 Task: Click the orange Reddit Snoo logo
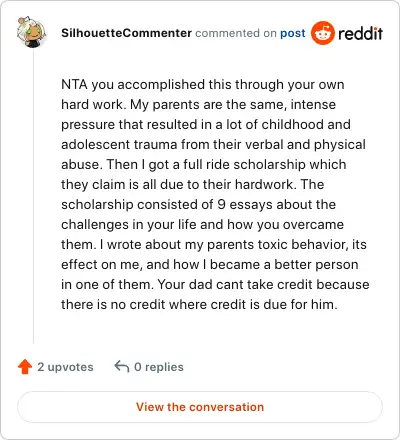[322, 33]
